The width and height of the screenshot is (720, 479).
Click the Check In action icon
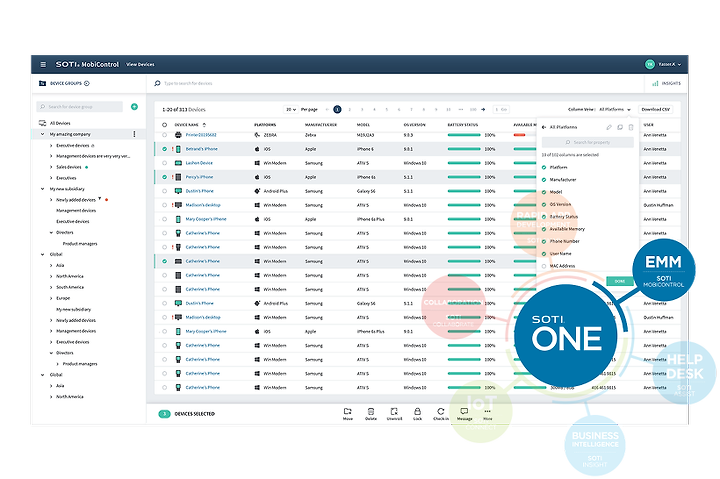440,411
